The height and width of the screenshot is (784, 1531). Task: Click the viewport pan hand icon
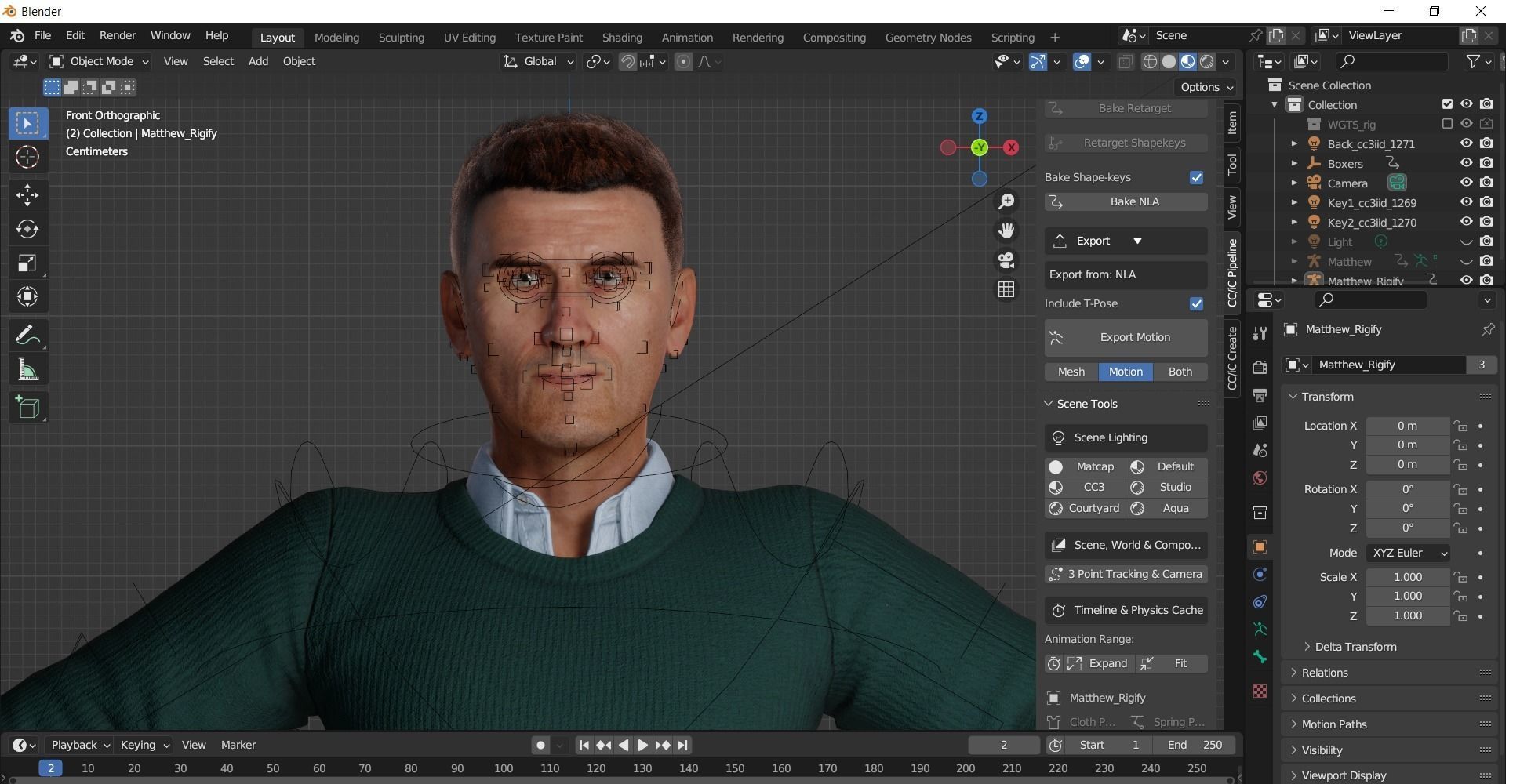pyautogui.click(x=1006, y=230)
